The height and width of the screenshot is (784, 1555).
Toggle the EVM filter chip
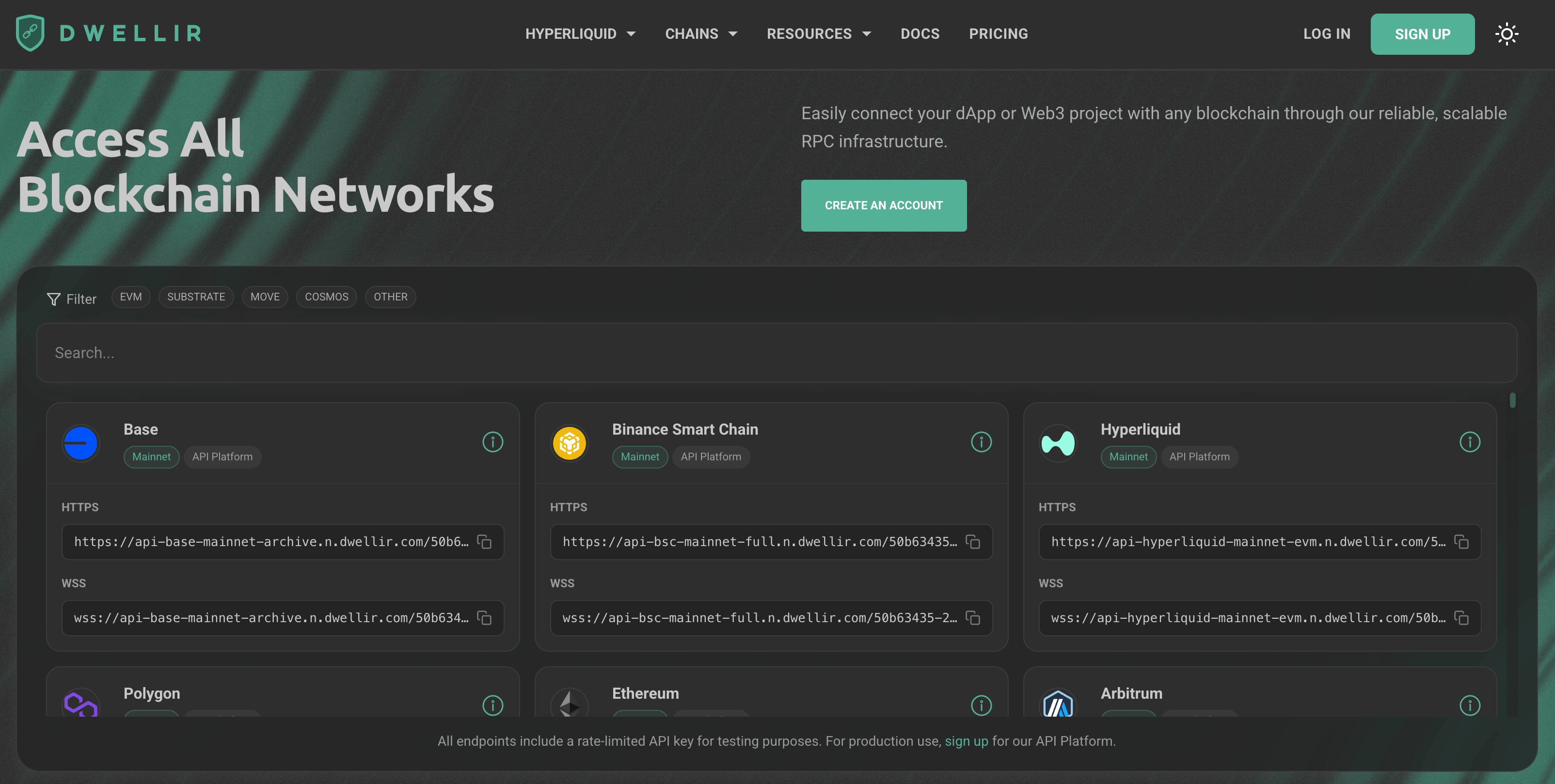pyautogui.click(x=130, y=297)
